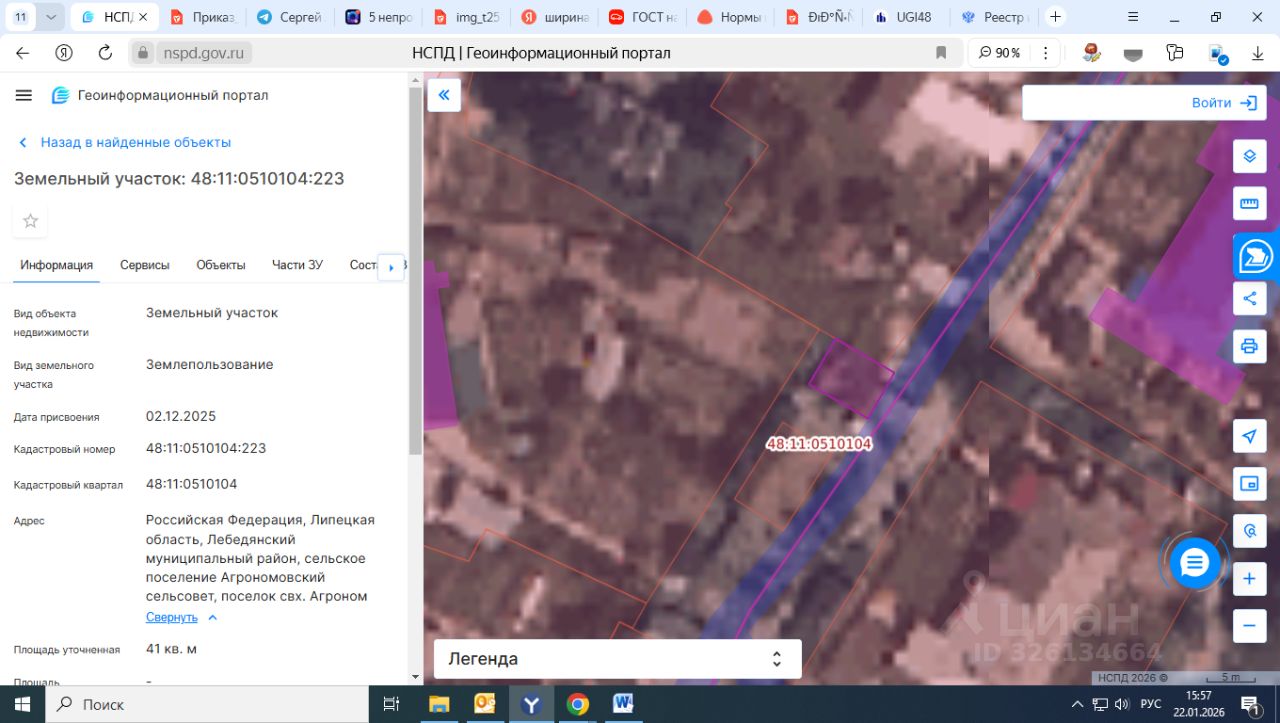Viewport: 1280px width, 723px height.
Task: Open Word from the taskbar
Action: [x=623, y=704]
